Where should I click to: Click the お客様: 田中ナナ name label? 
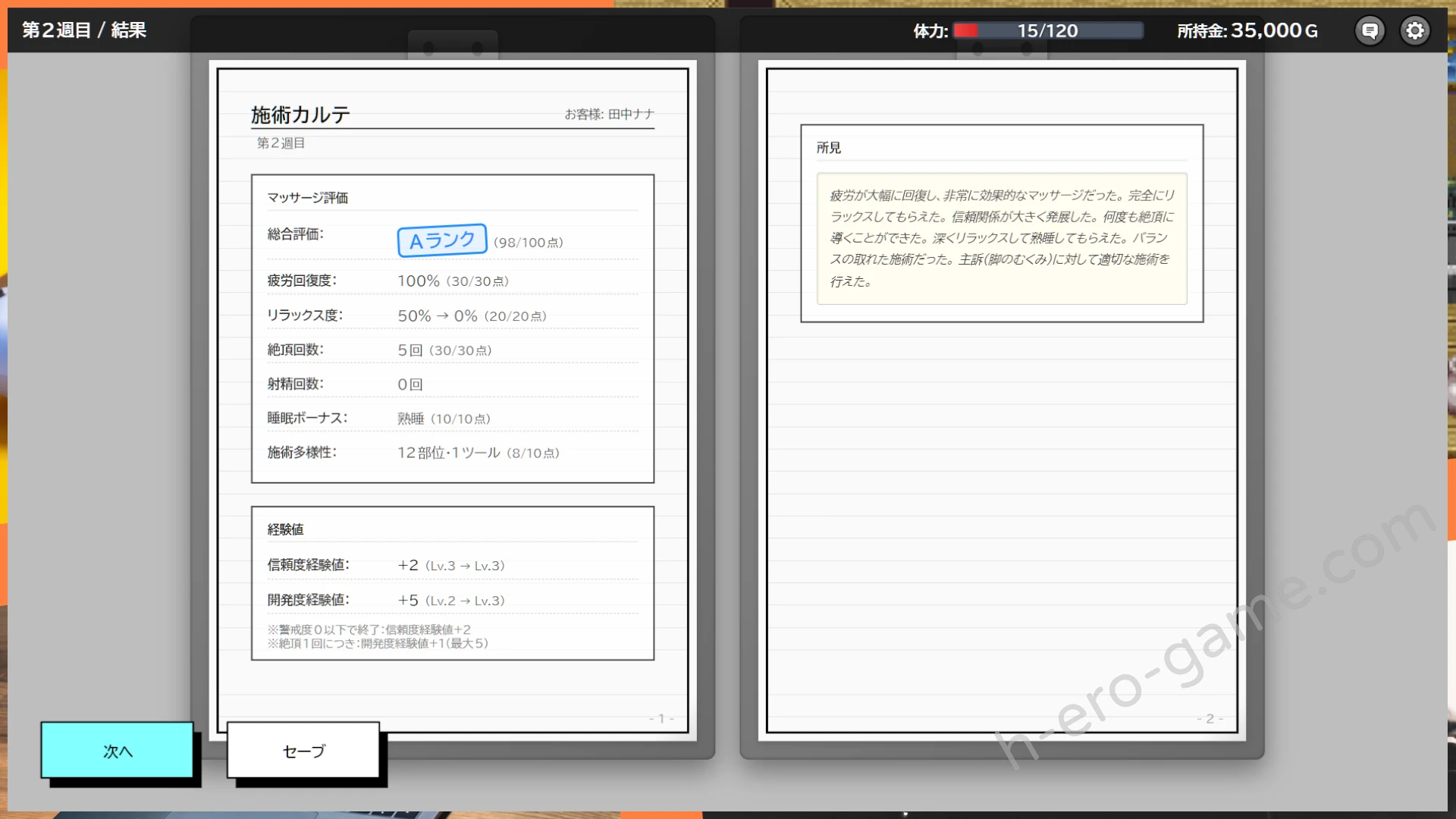609,114
